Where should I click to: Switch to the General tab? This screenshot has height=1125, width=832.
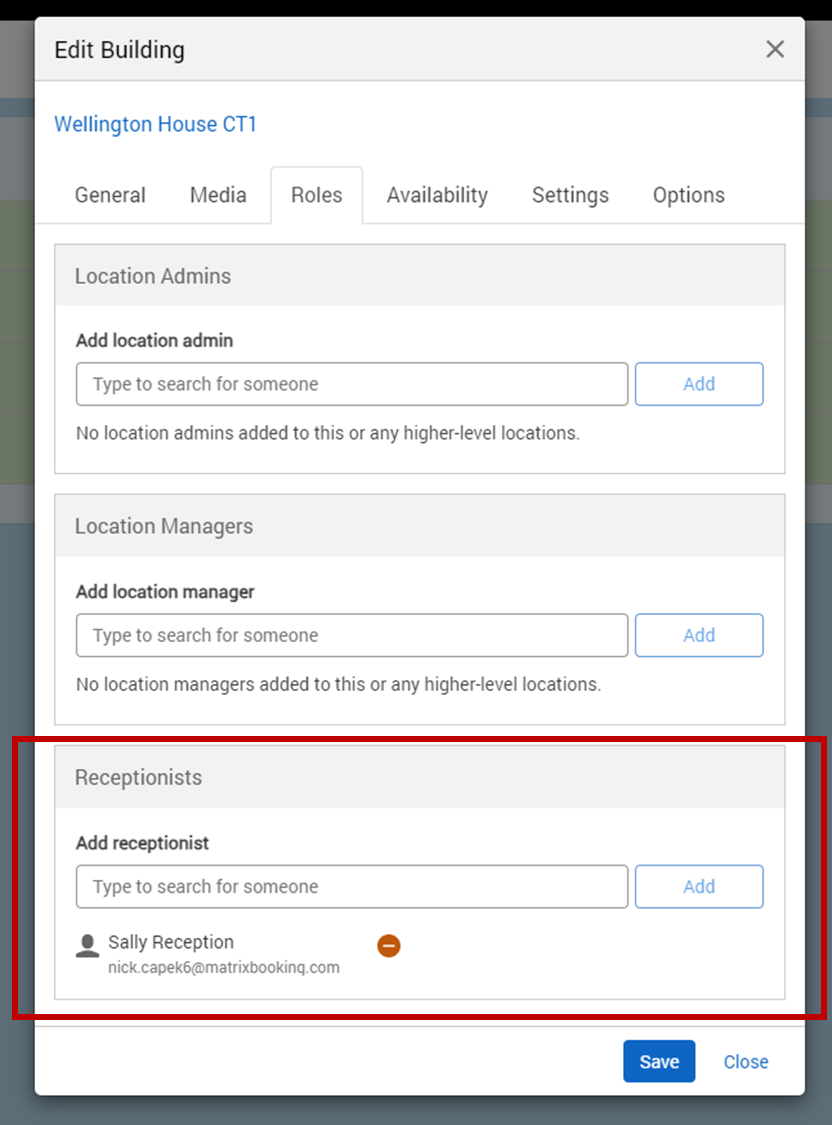tap(110, 195)
